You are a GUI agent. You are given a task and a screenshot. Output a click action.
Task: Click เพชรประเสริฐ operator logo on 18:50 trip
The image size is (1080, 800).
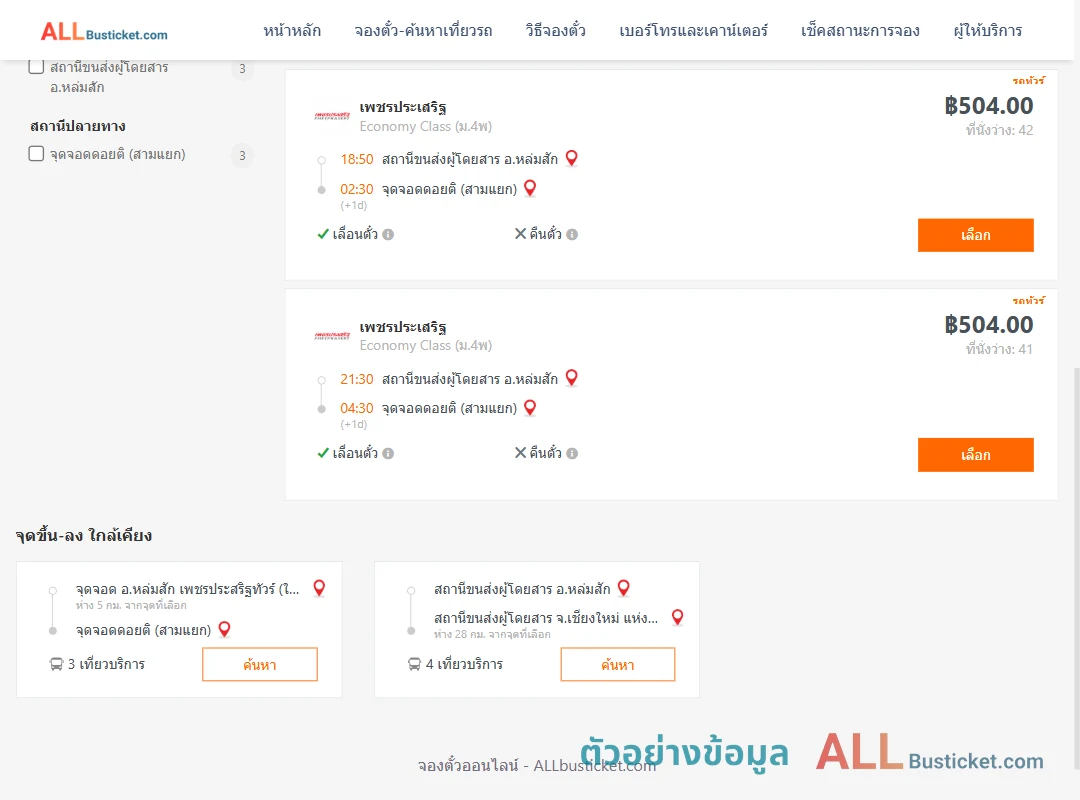[x=332, y=116]
